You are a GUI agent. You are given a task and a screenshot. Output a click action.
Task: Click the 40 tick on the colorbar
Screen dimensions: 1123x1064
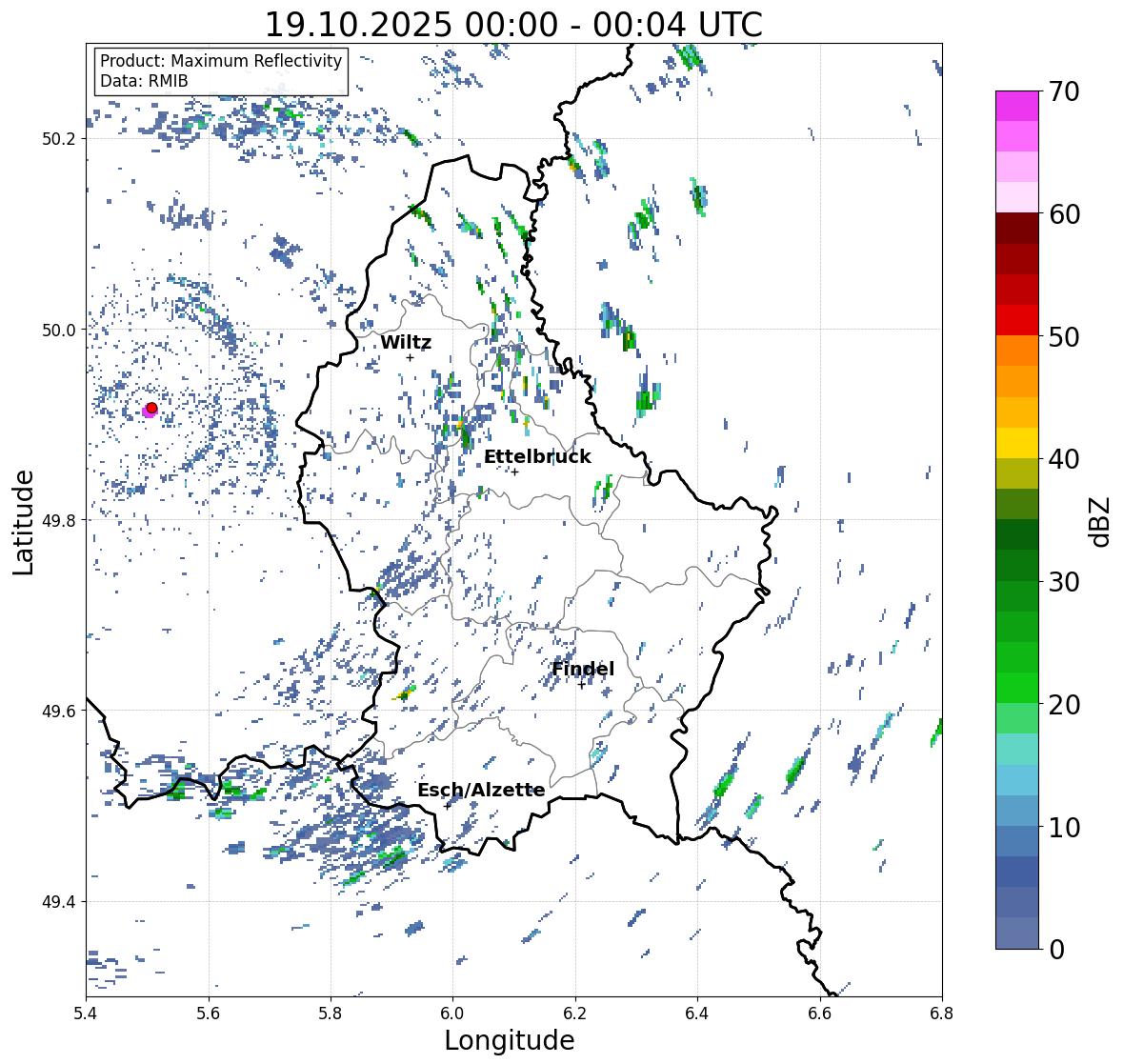click(x=1064, y=459)
